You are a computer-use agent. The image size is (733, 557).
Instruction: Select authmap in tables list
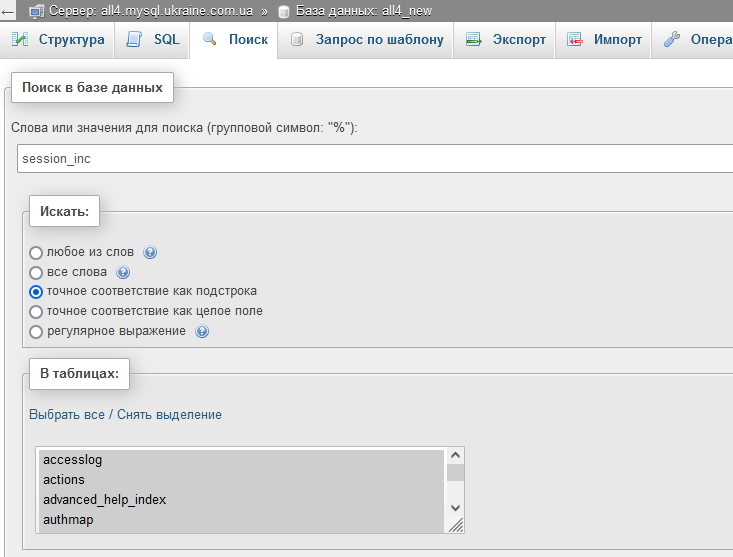tap(241, 520)
